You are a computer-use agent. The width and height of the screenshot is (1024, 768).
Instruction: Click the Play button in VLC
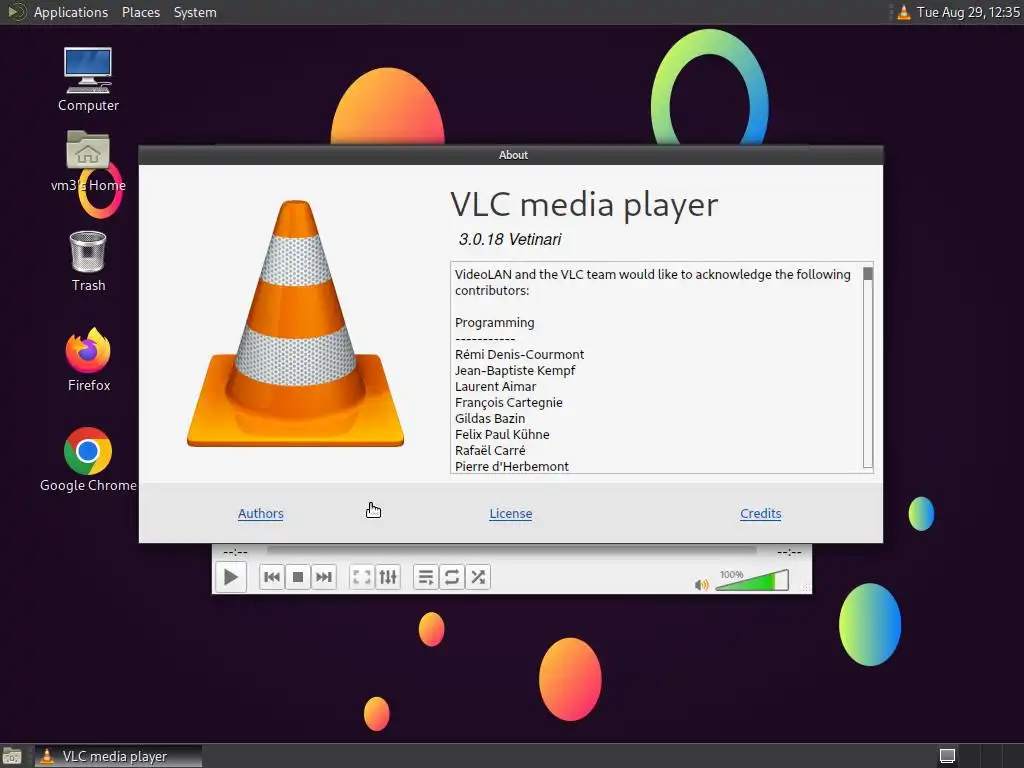point(231,577)
